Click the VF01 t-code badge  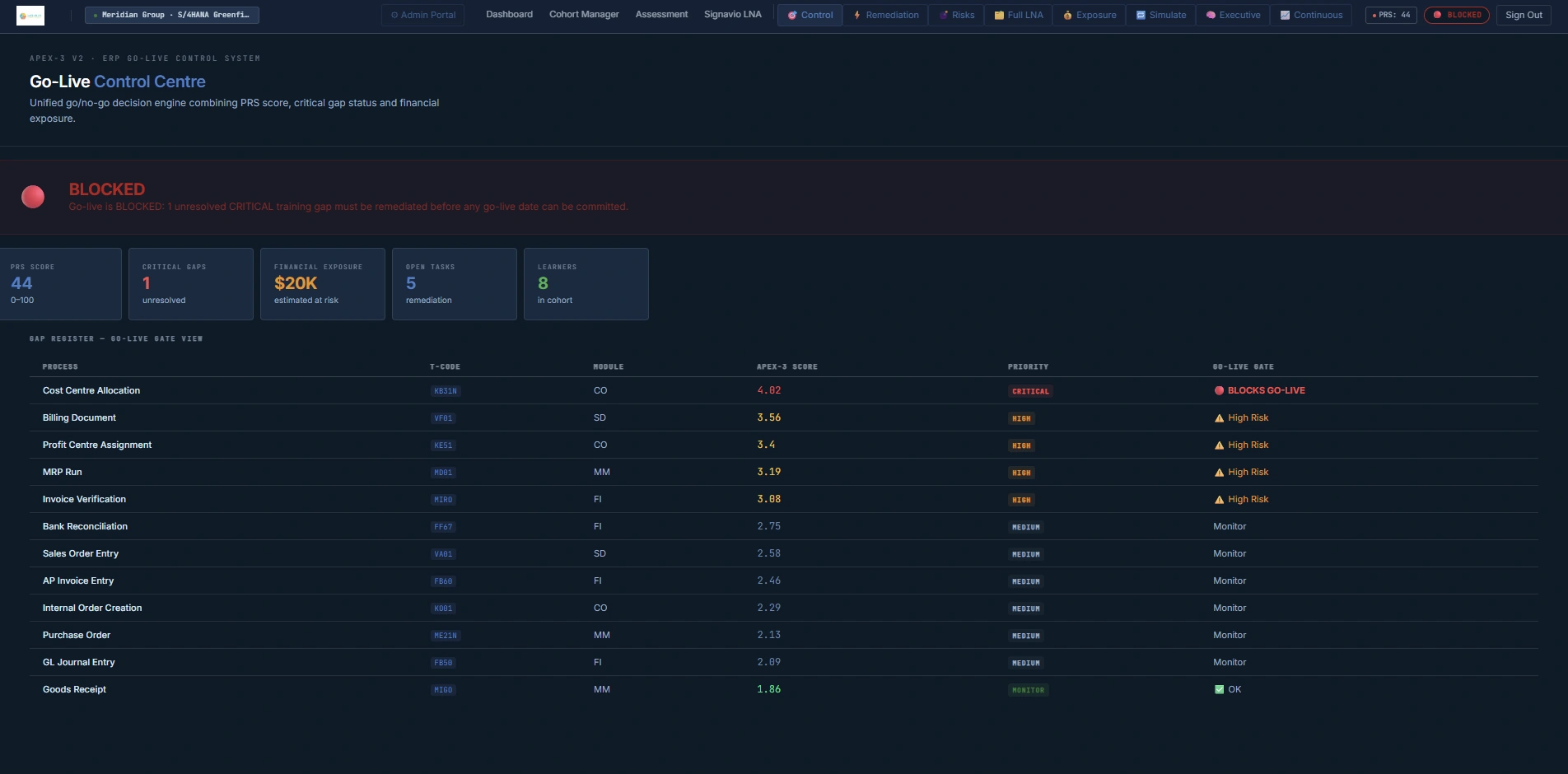tap(443, 418)
